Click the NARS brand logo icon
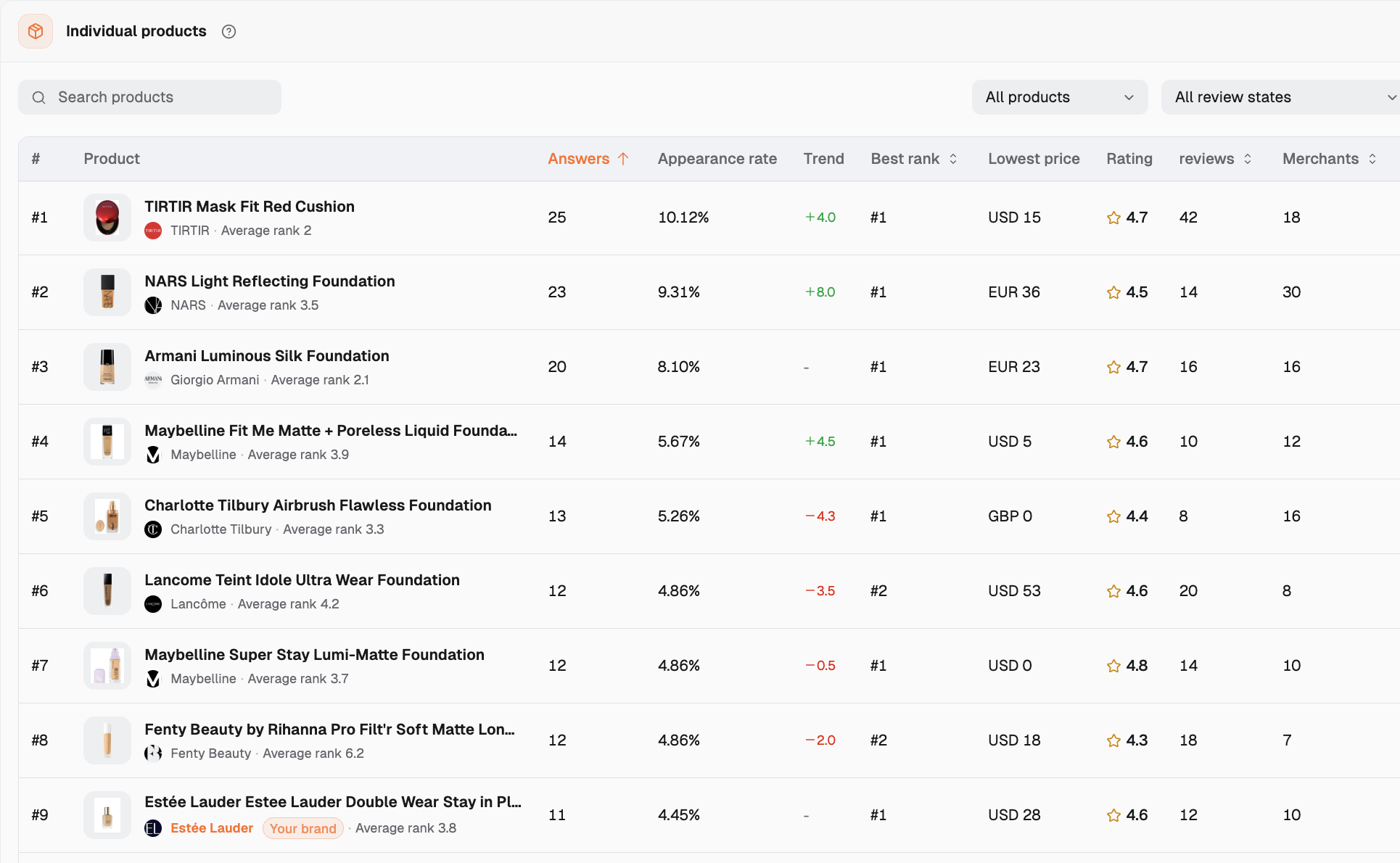The image size is (1400, 863). [153, 305]
